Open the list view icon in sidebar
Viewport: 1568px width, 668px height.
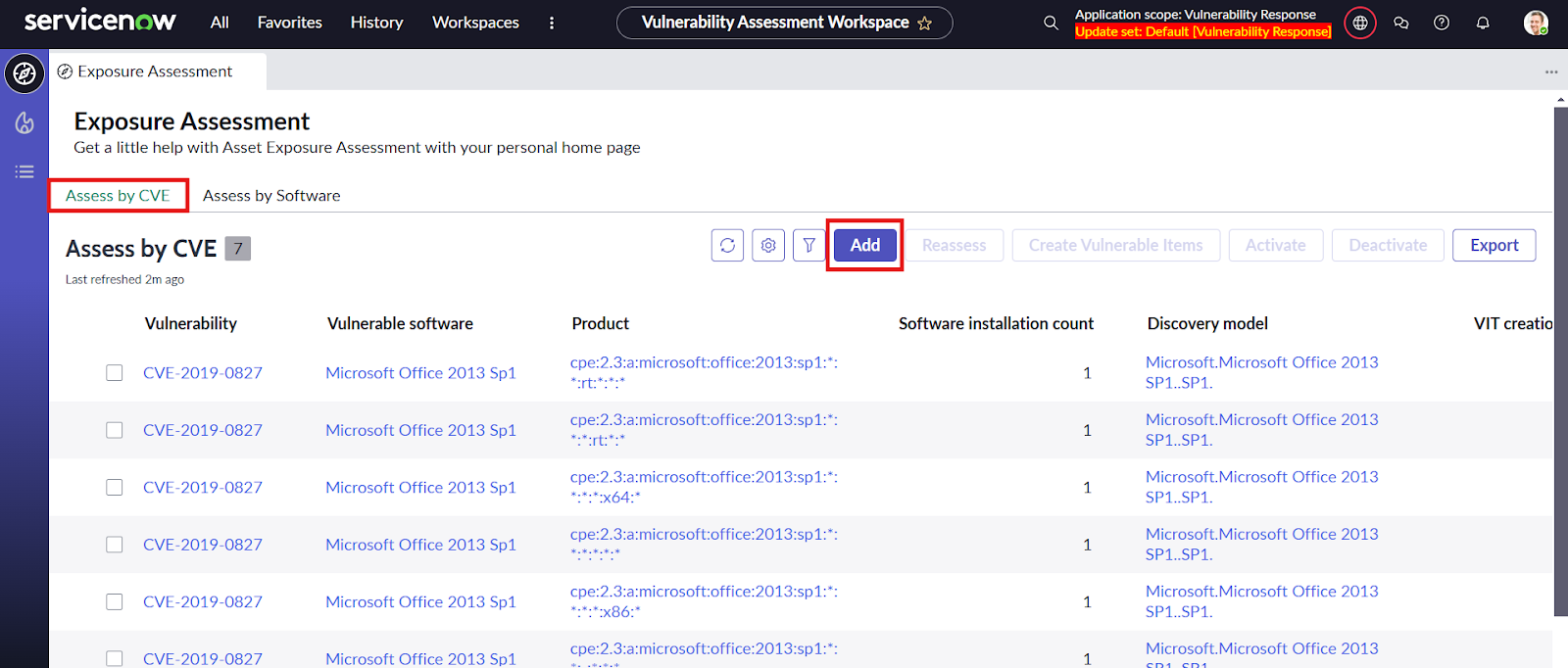point(24,171)
